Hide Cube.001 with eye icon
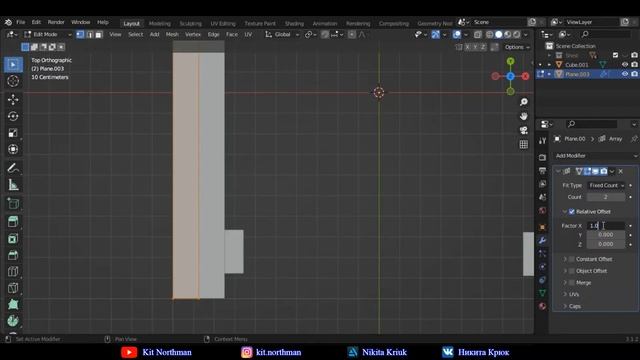 pyautogui.click(x=625, y=64)
